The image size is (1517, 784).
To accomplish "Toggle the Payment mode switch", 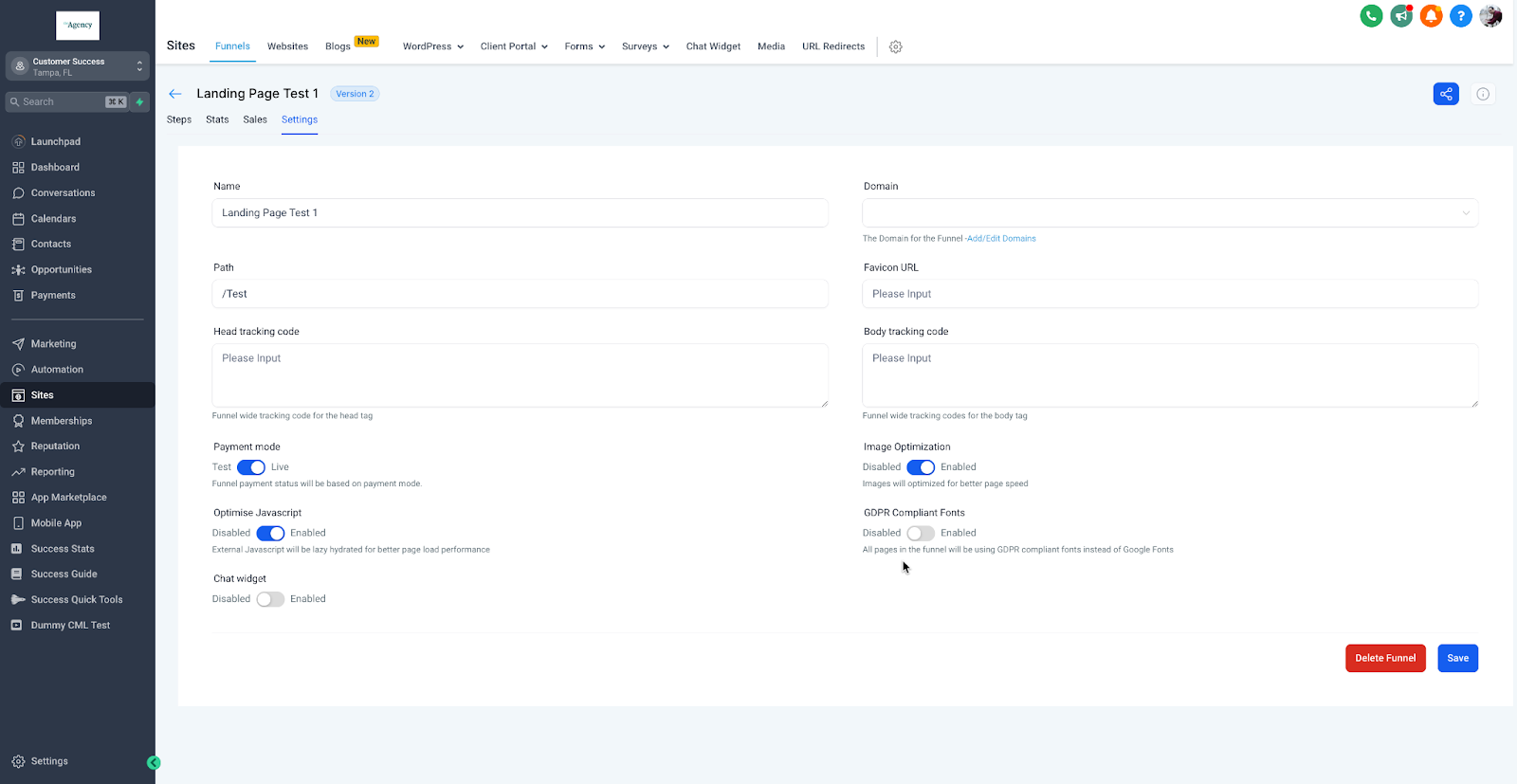I will coord(251,467).
